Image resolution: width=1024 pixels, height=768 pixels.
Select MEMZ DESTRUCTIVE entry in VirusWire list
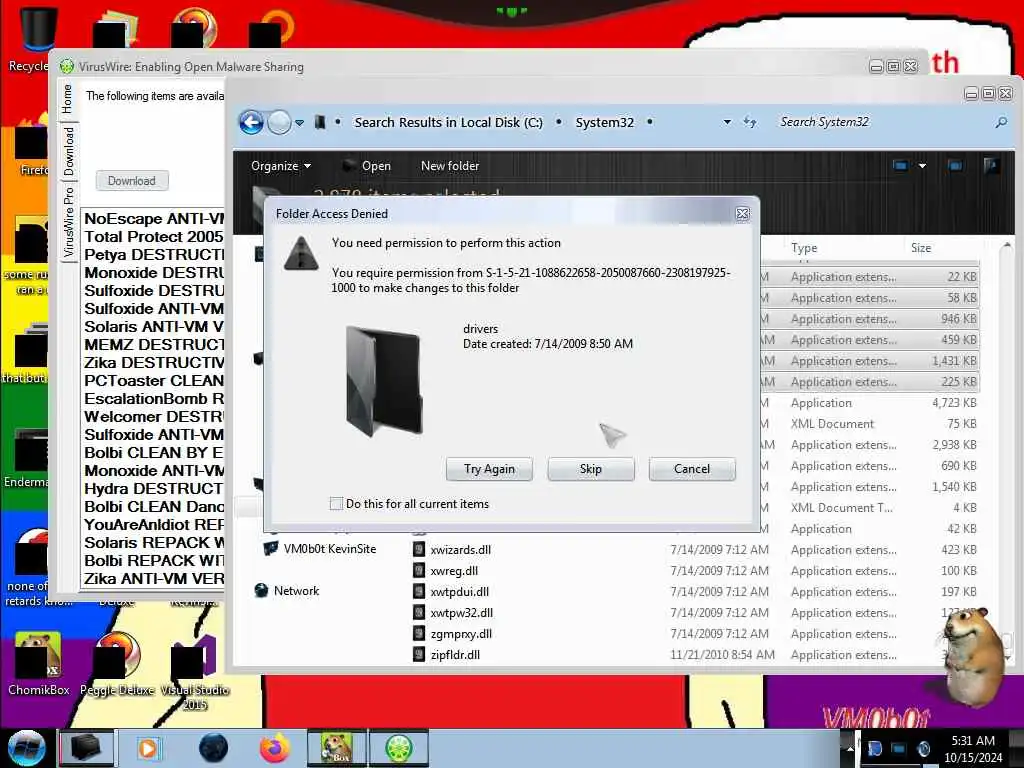pyautogui.click(x=153, y=345)
